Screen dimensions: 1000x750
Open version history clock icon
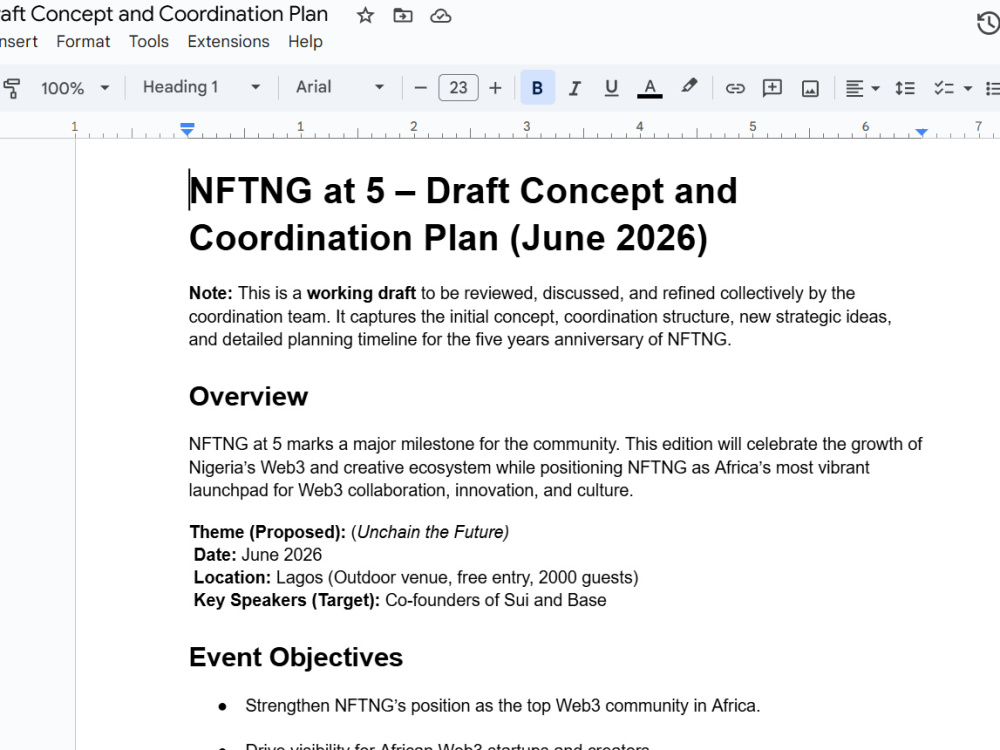(989, 24)
